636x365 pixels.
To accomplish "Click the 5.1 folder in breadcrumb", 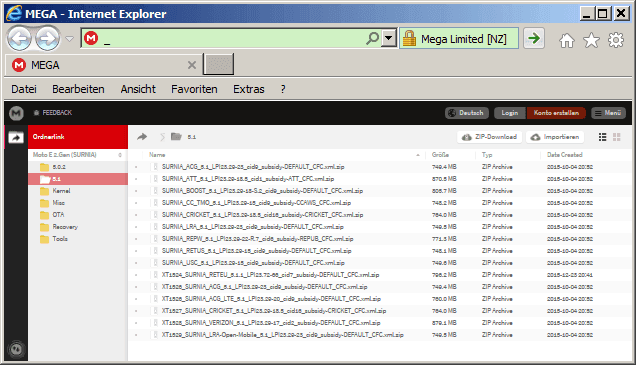I will pos(183,137).
